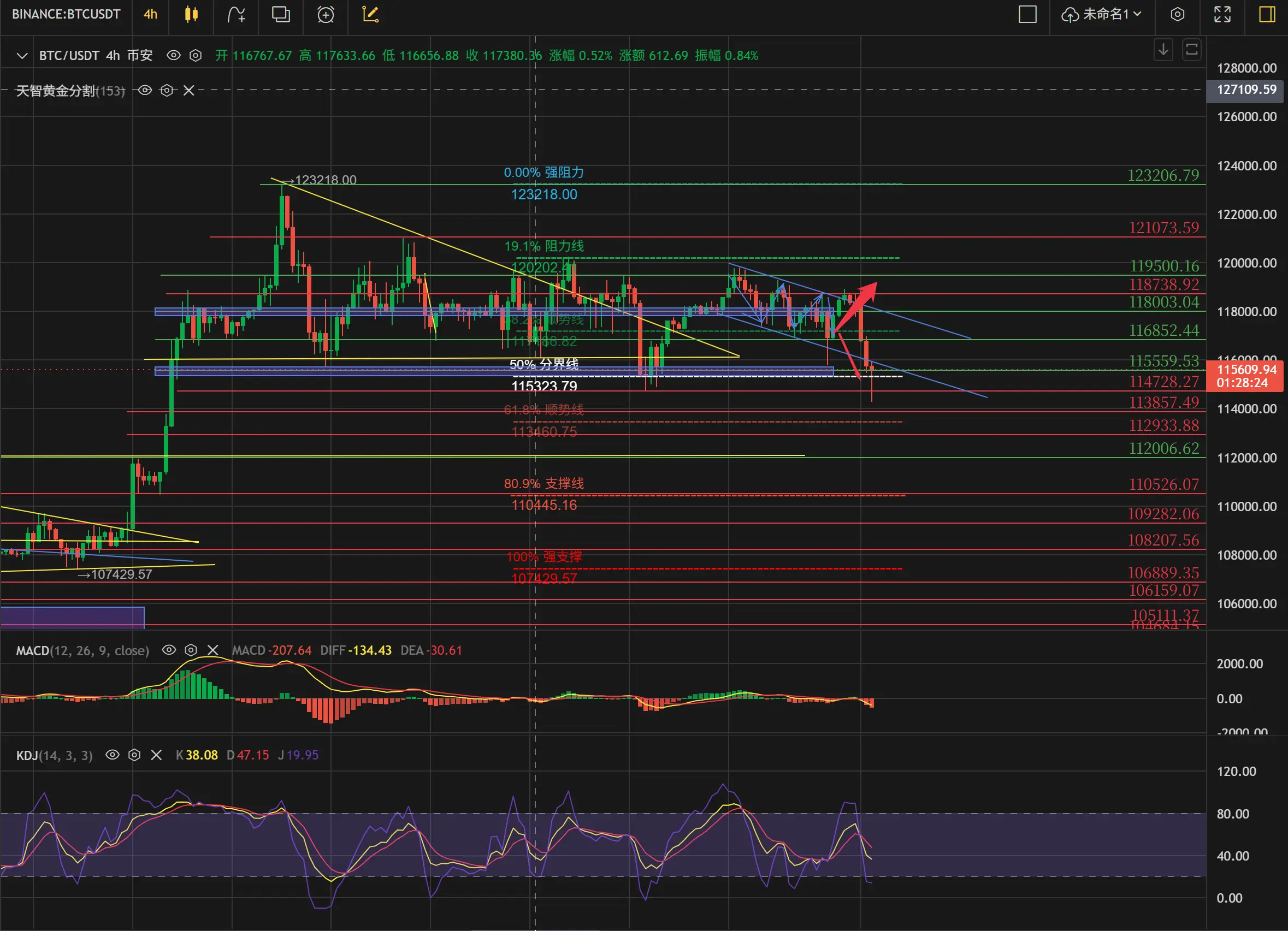The width and height of the screenshot is (1288, 931).
Task: Click the 100% 强支撑 label
Action: (543, 557)
